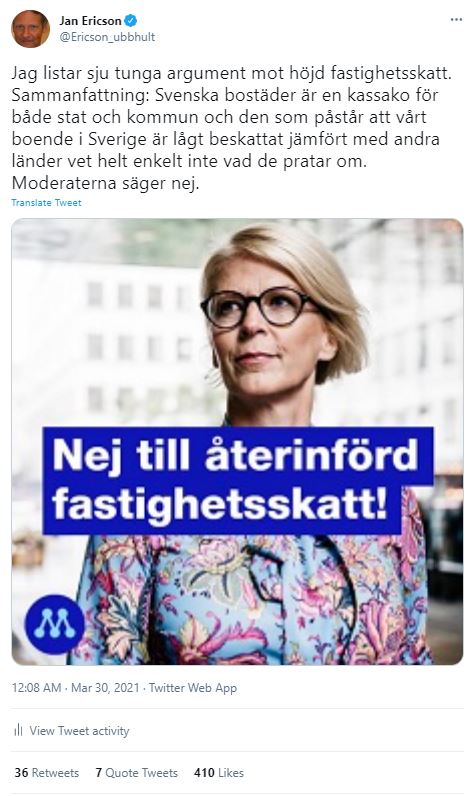
Task: Open Jan Ericson's profile avatar
Action: [x=30, y=29]
